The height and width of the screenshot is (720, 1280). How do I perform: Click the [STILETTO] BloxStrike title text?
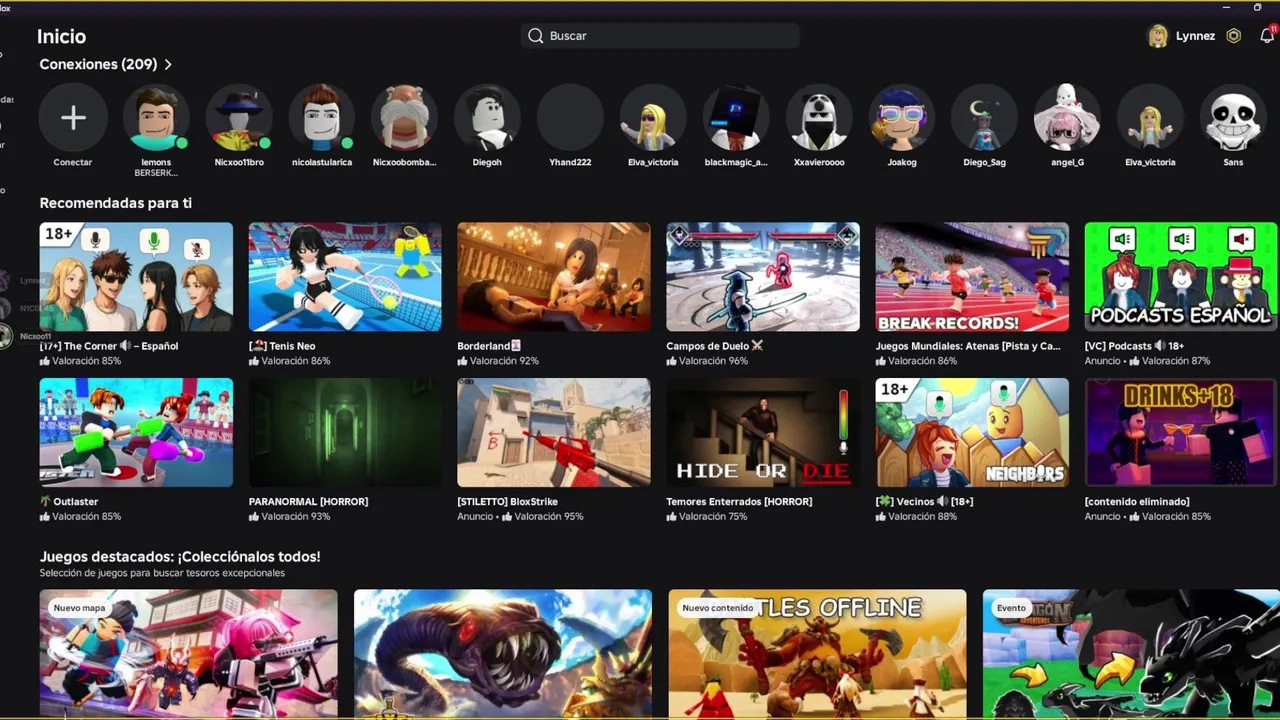pos(507,502)
